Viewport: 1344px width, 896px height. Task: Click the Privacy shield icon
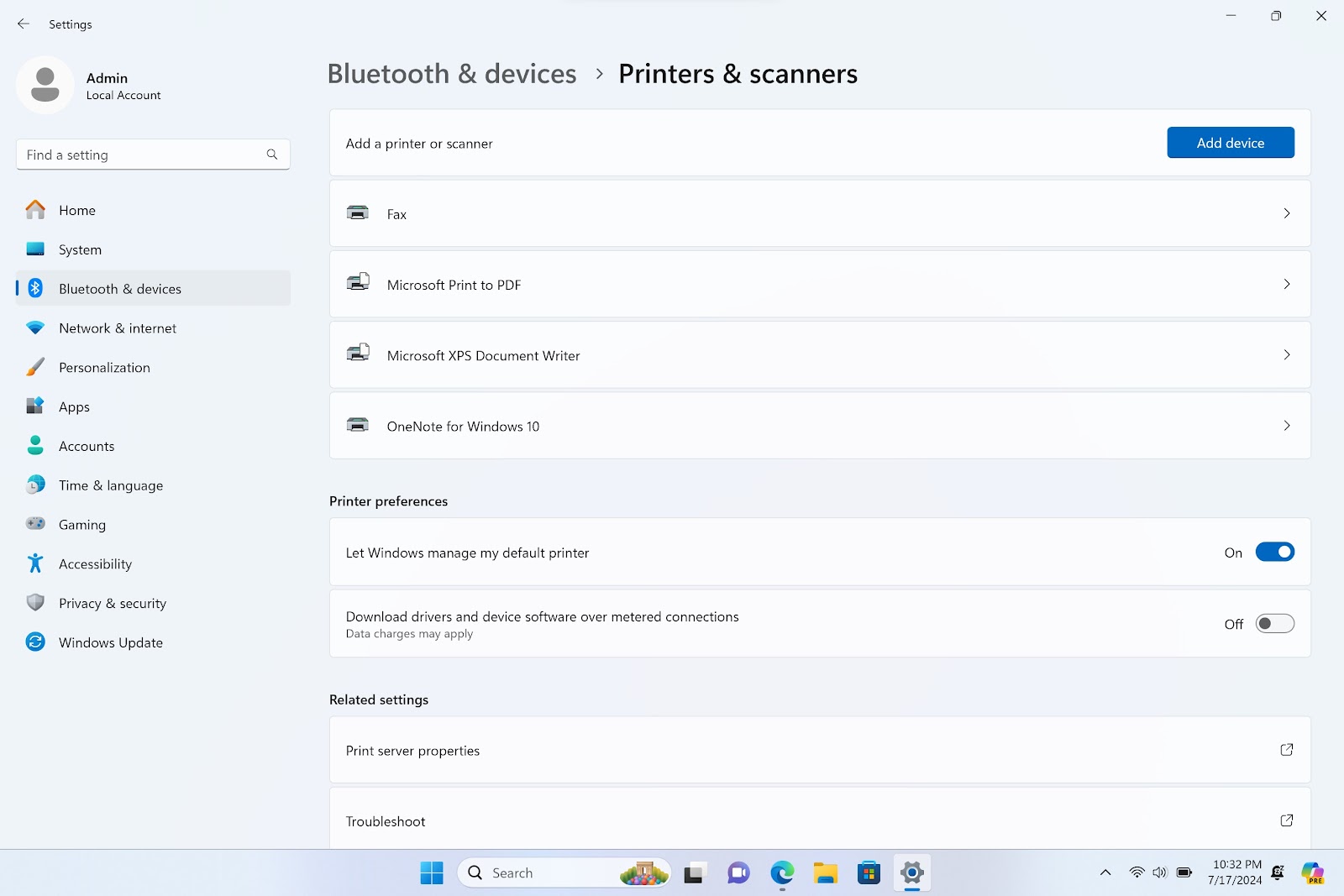pos(35,603)
